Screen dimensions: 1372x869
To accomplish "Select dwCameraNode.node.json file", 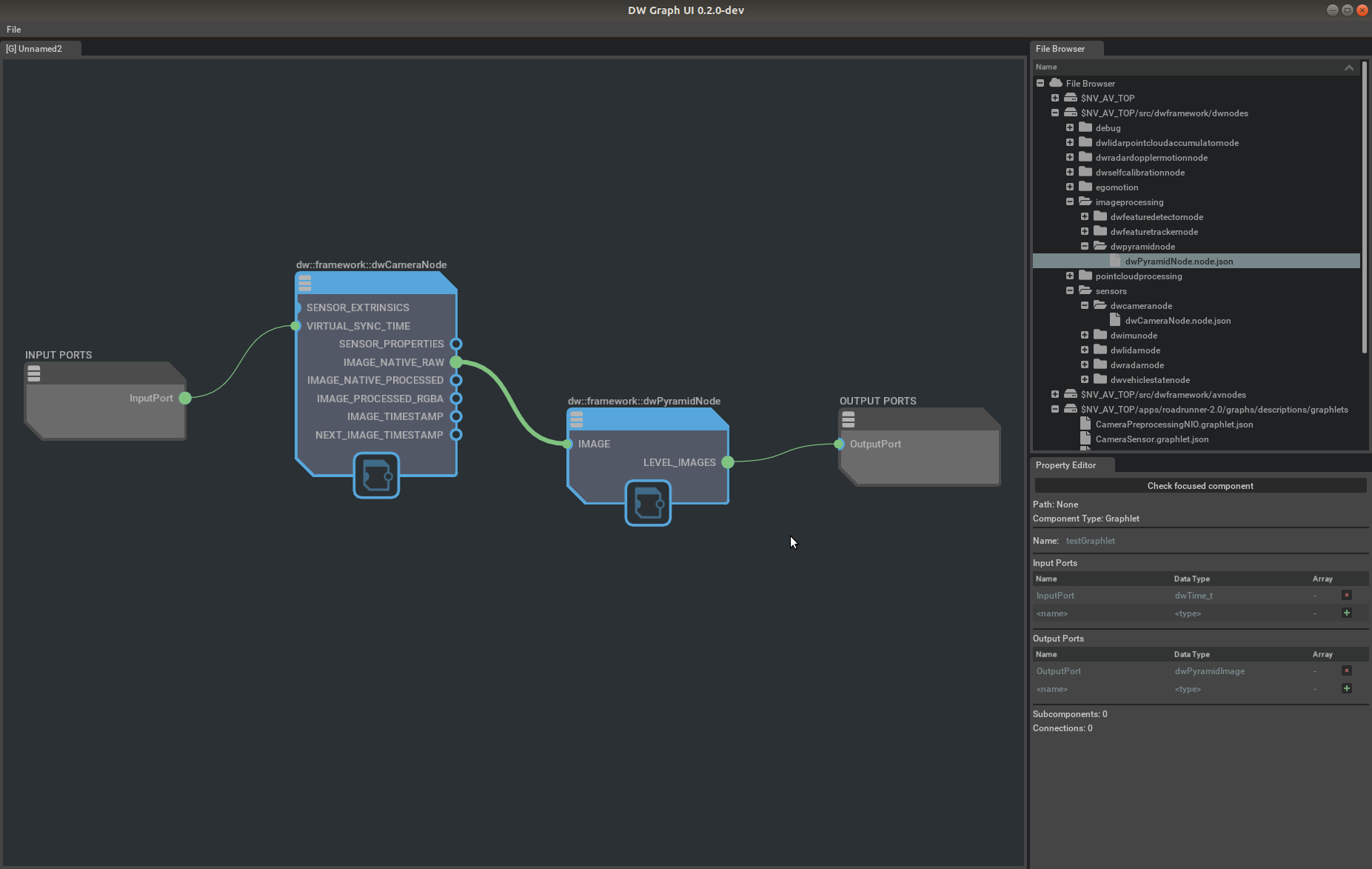I will click(x=1177, y=321).
